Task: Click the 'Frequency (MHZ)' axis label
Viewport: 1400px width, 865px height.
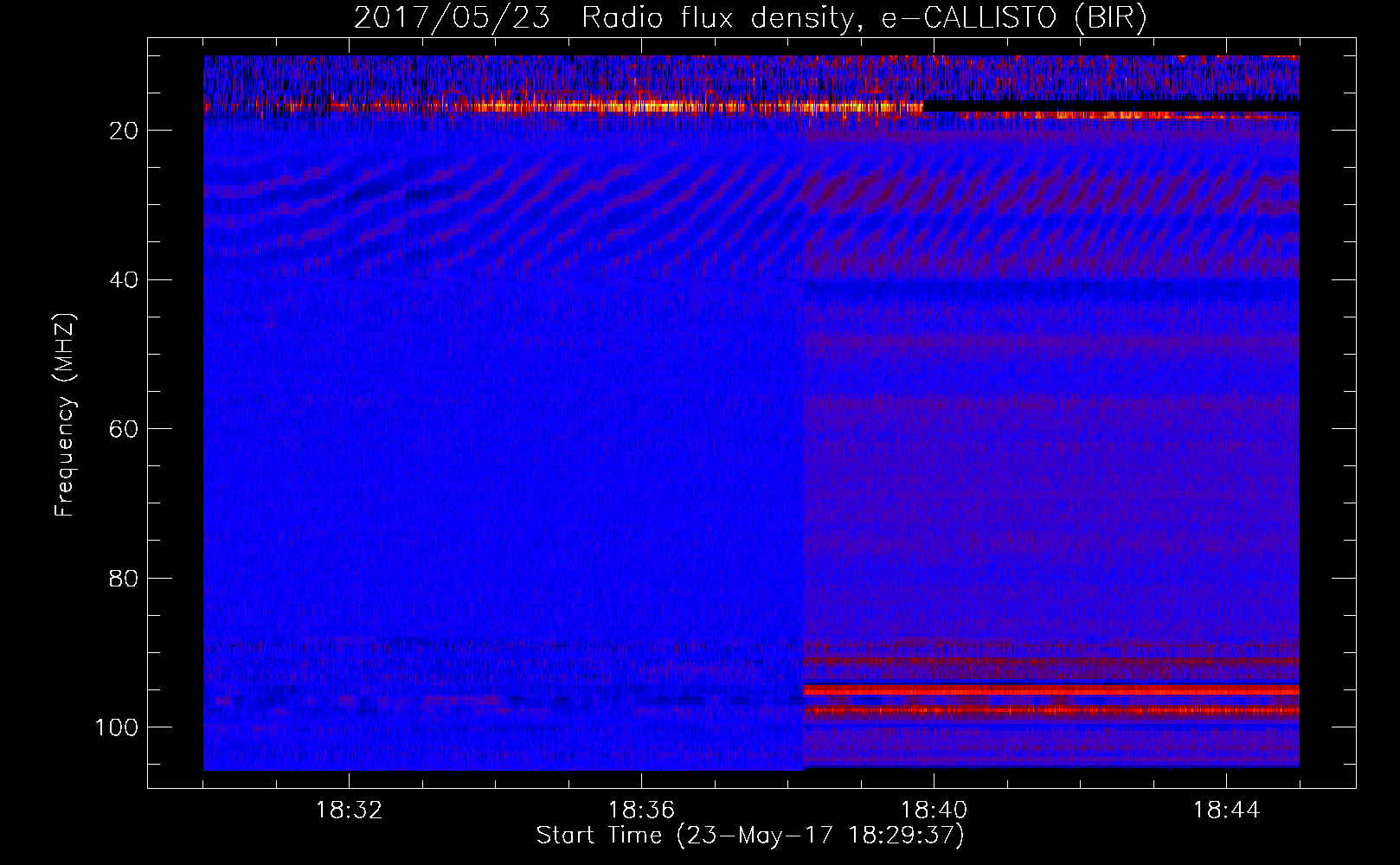Action: (65, 414)
